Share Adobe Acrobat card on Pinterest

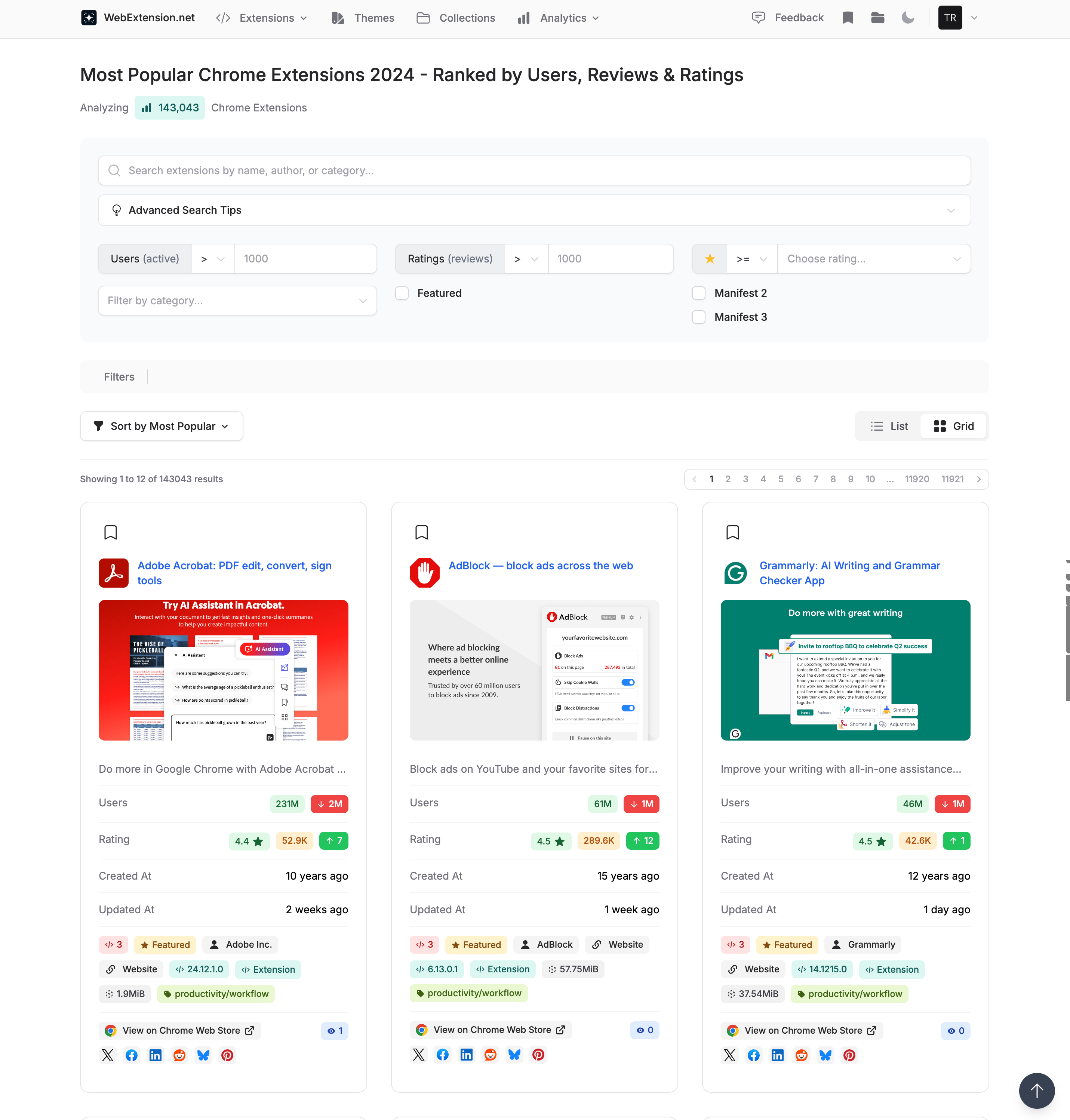point(228,1055)
